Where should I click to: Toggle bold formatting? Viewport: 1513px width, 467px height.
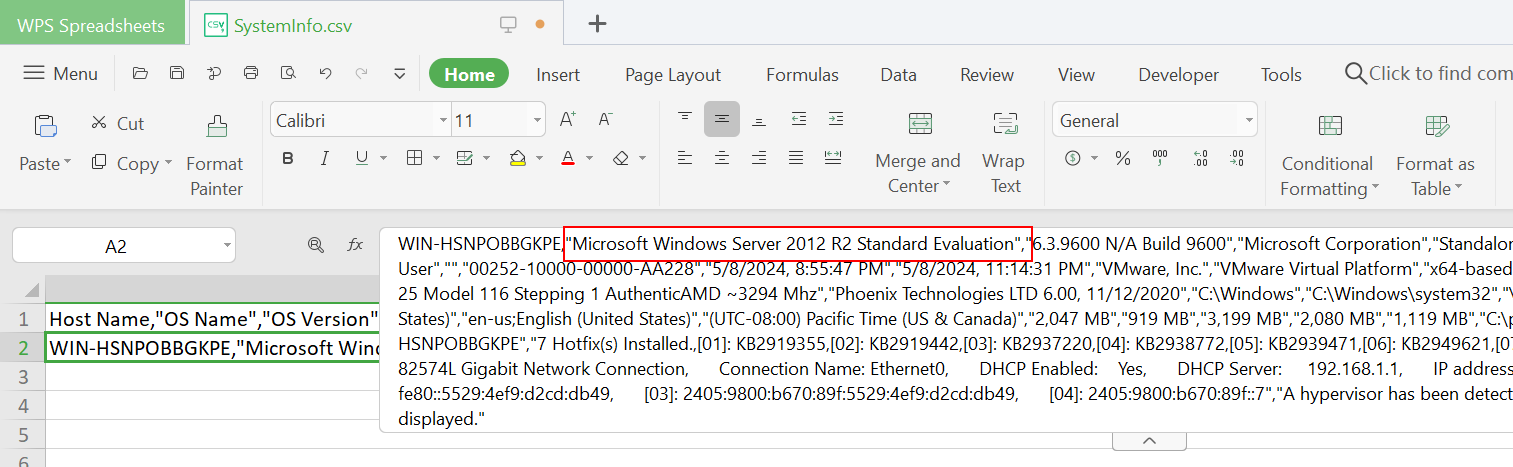[x=288, y=158]
